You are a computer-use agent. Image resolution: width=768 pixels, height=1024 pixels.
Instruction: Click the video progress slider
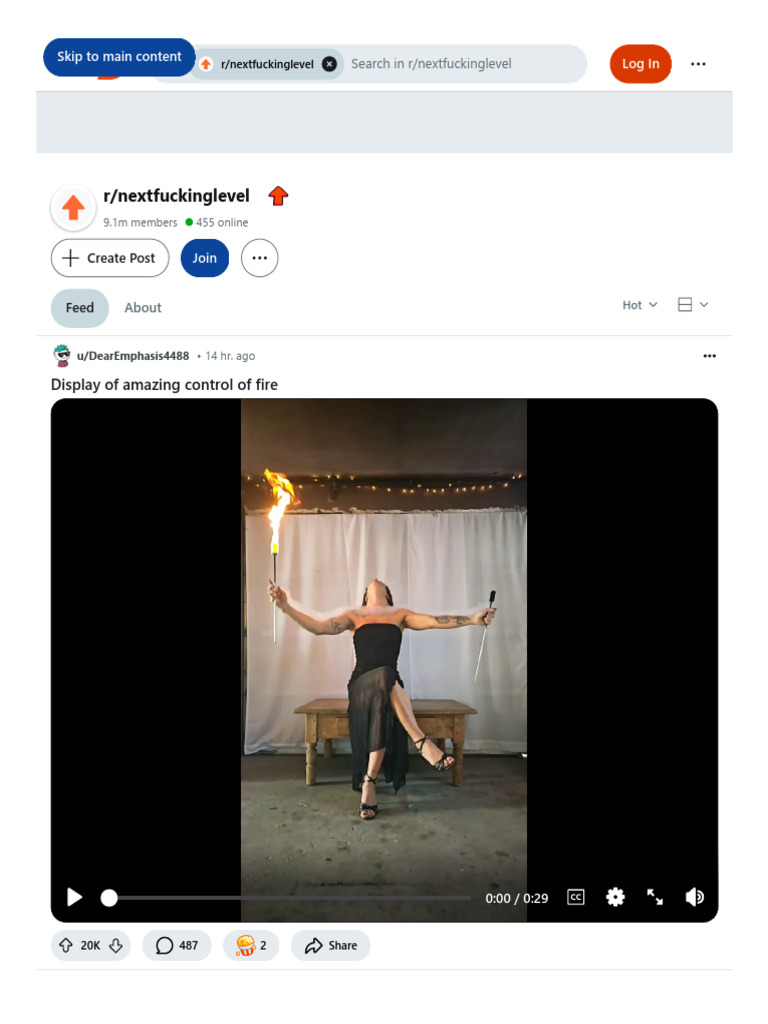290,898
